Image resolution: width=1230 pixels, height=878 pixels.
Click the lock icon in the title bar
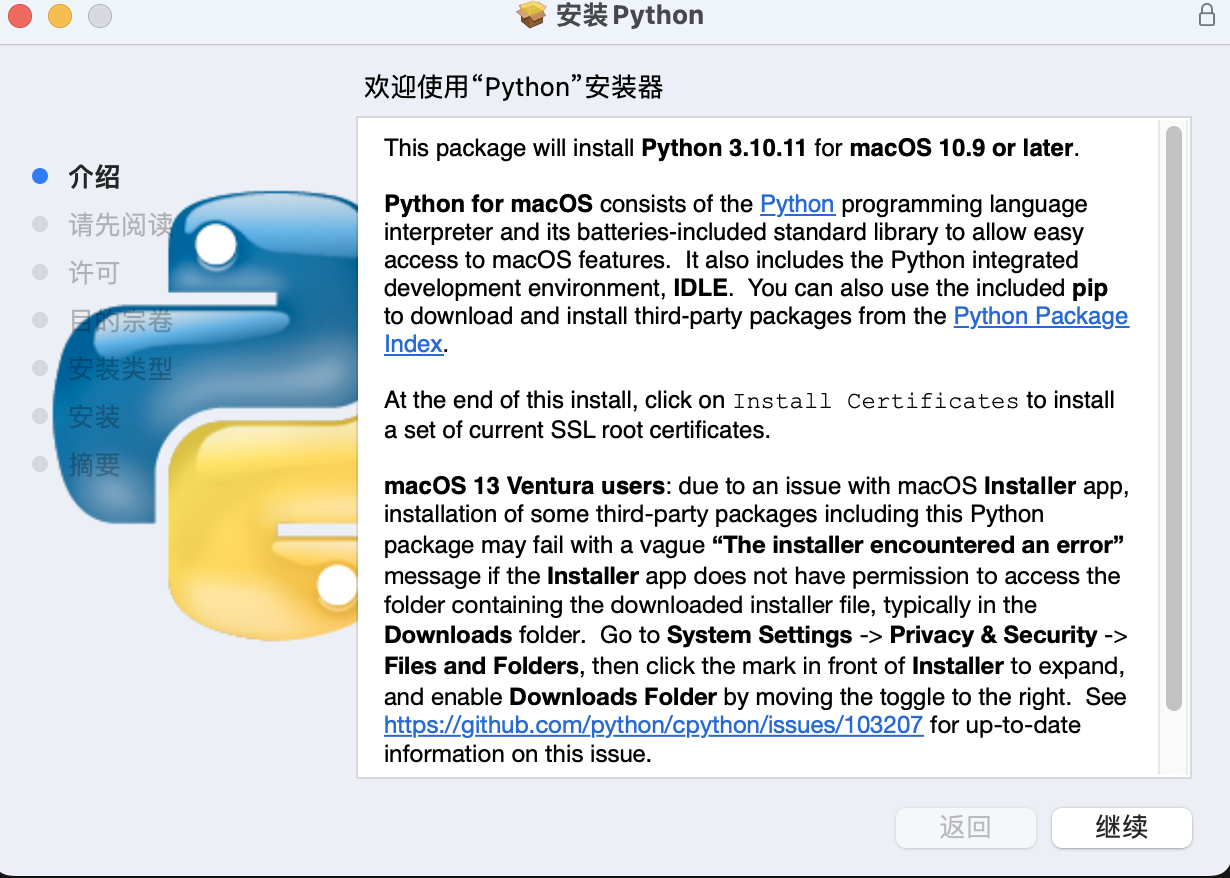tap(1207, 15)
